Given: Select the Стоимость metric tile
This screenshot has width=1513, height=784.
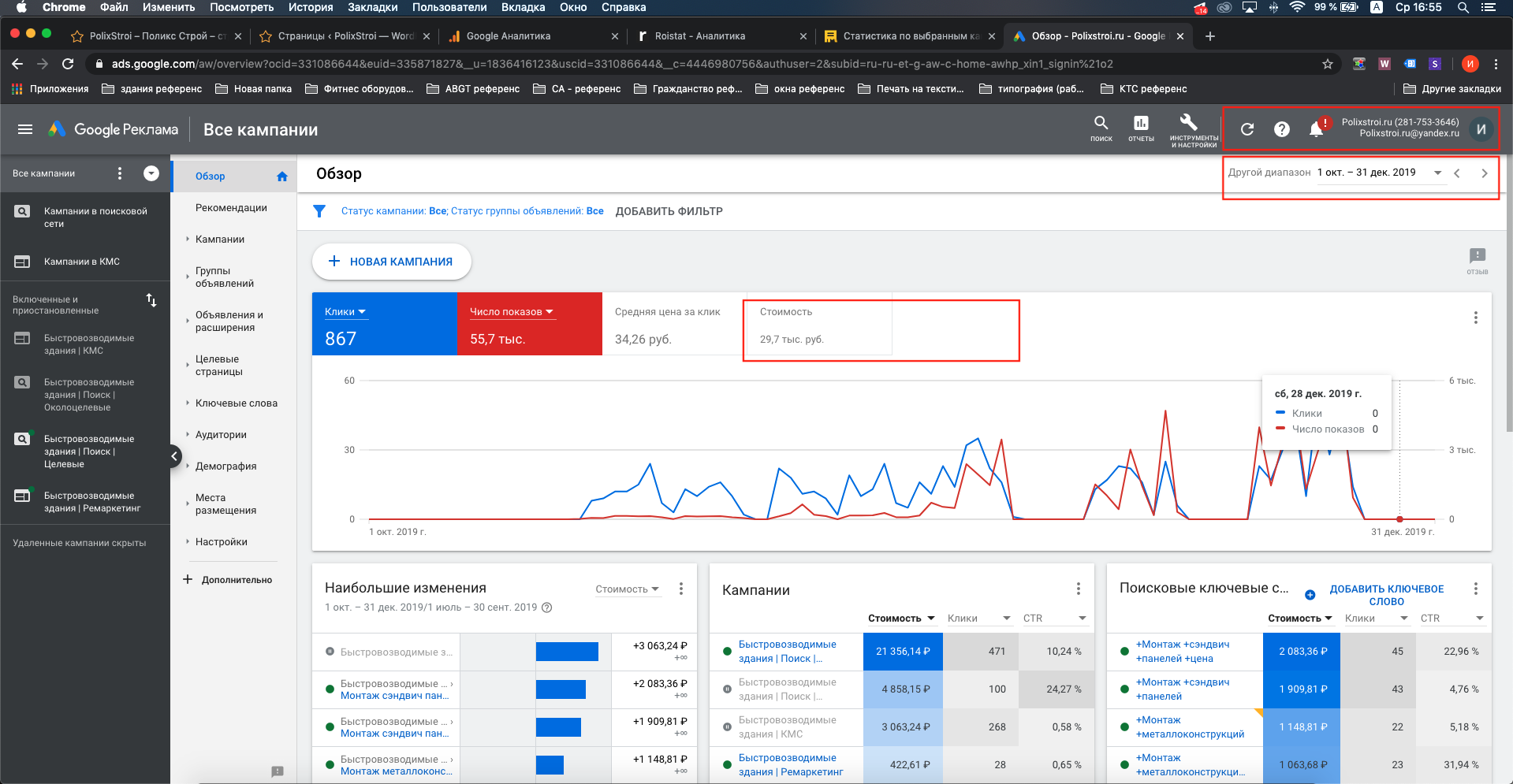Looking at the screenshot, I should tap(819, 325).
